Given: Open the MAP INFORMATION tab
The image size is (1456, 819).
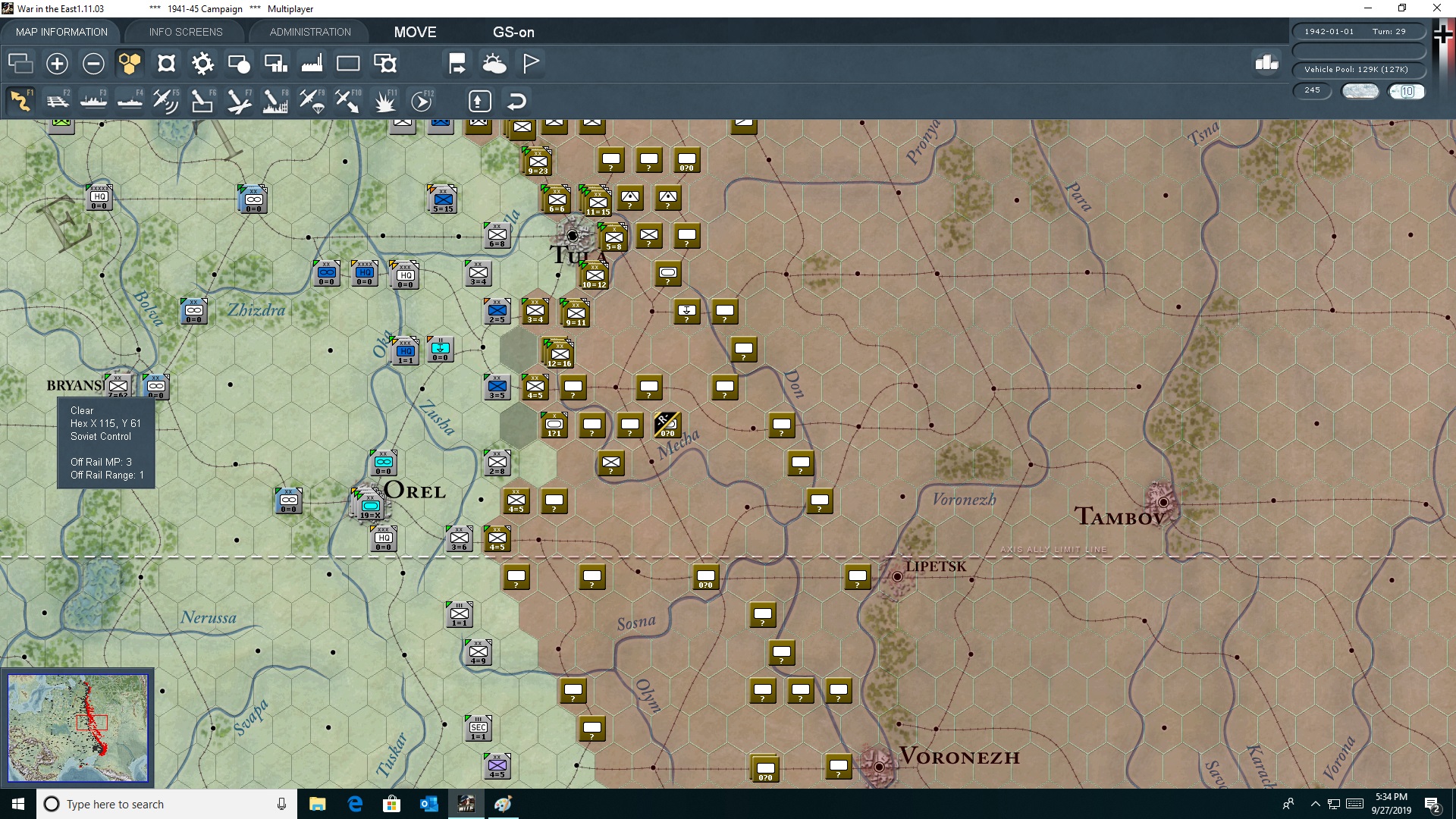Looking at the screenshot, I should [61, 32].
